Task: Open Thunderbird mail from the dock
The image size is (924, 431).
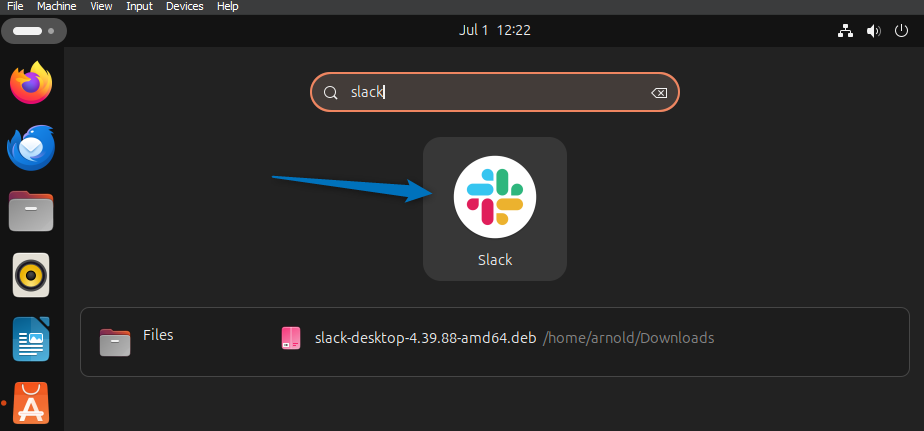Action: [31, 148]
